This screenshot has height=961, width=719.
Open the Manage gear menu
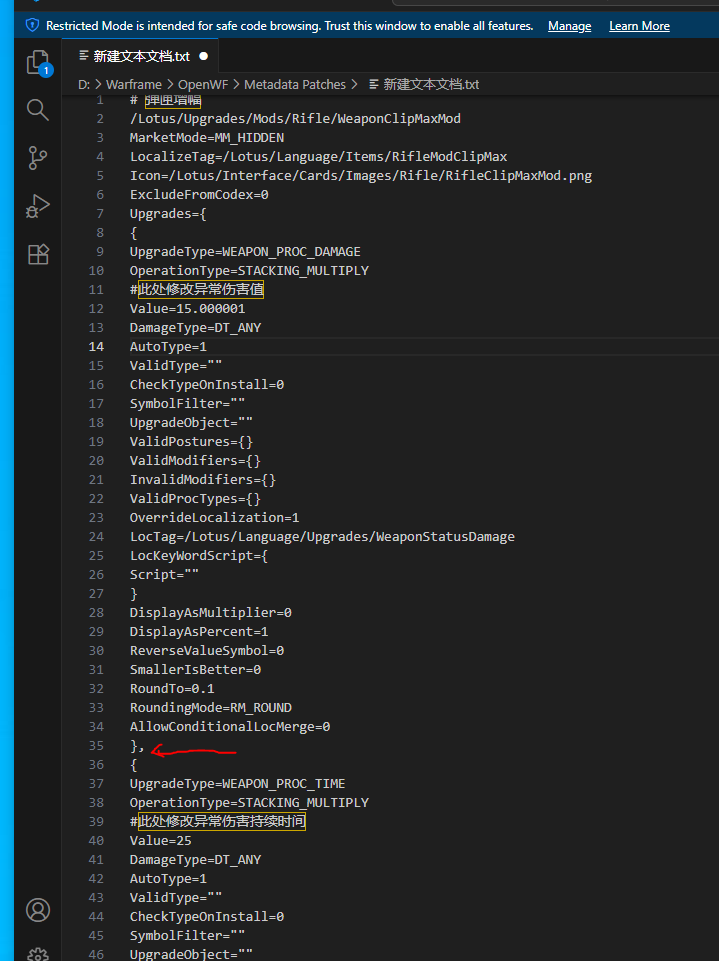click(38, 953)
